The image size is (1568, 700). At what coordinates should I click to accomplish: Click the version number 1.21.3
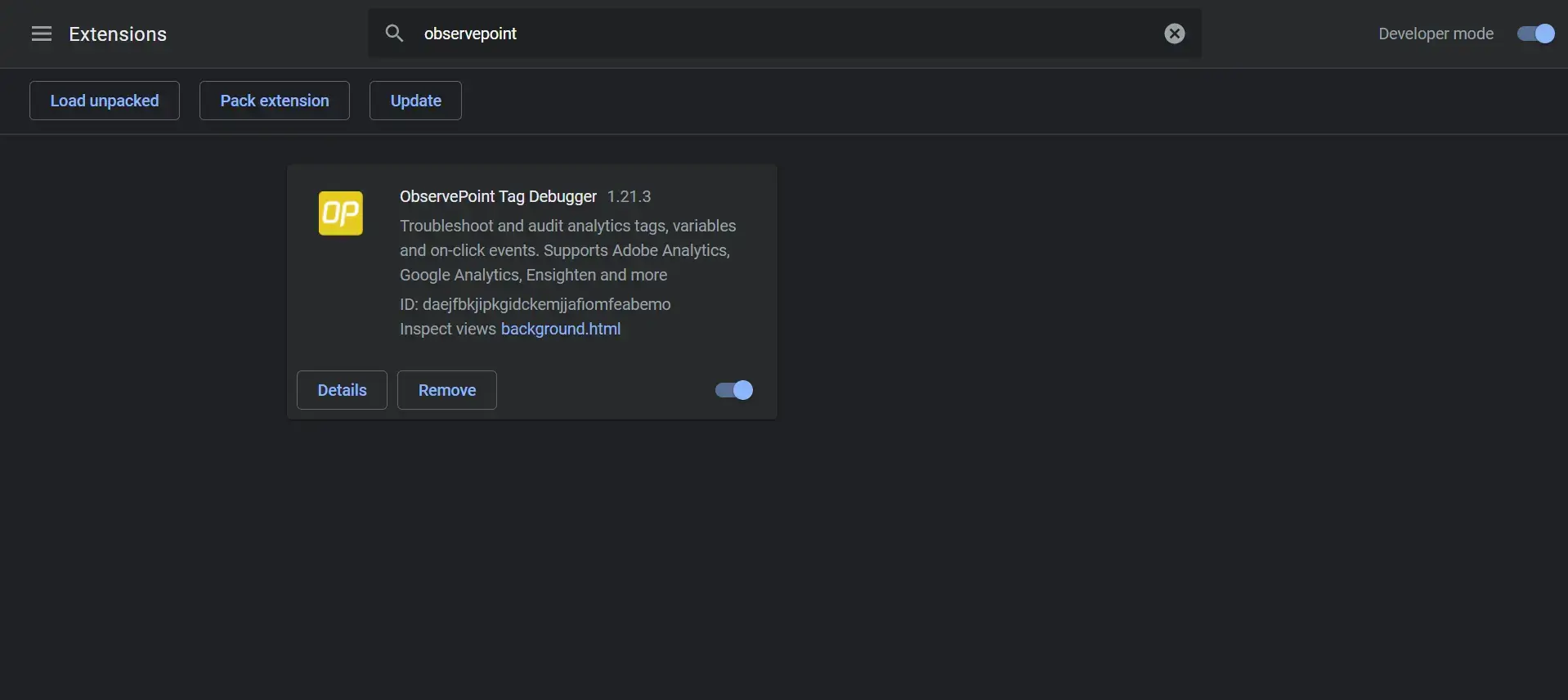click(x=629, y=196)
